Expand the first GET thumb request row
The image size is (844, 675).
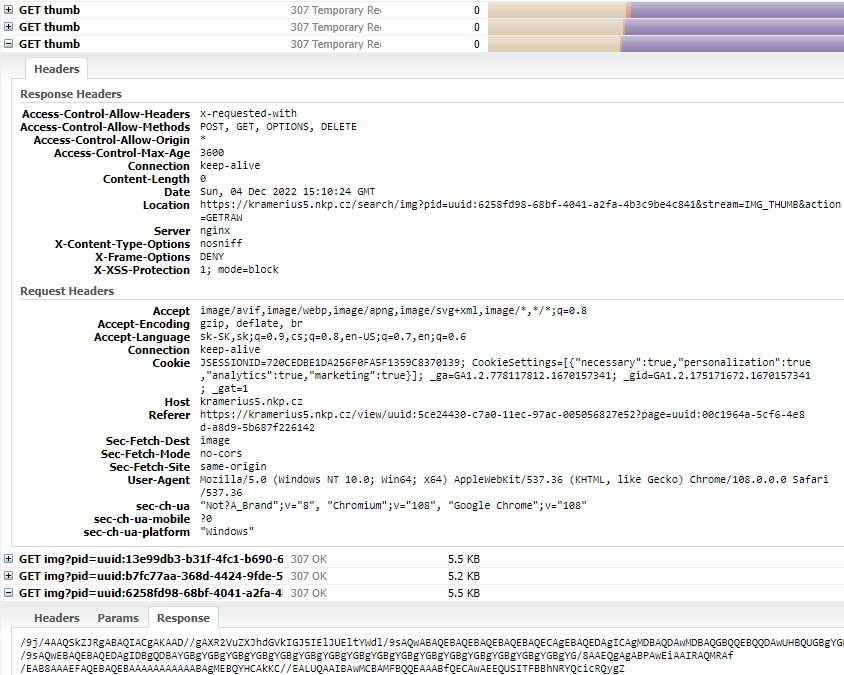(9, 10)
